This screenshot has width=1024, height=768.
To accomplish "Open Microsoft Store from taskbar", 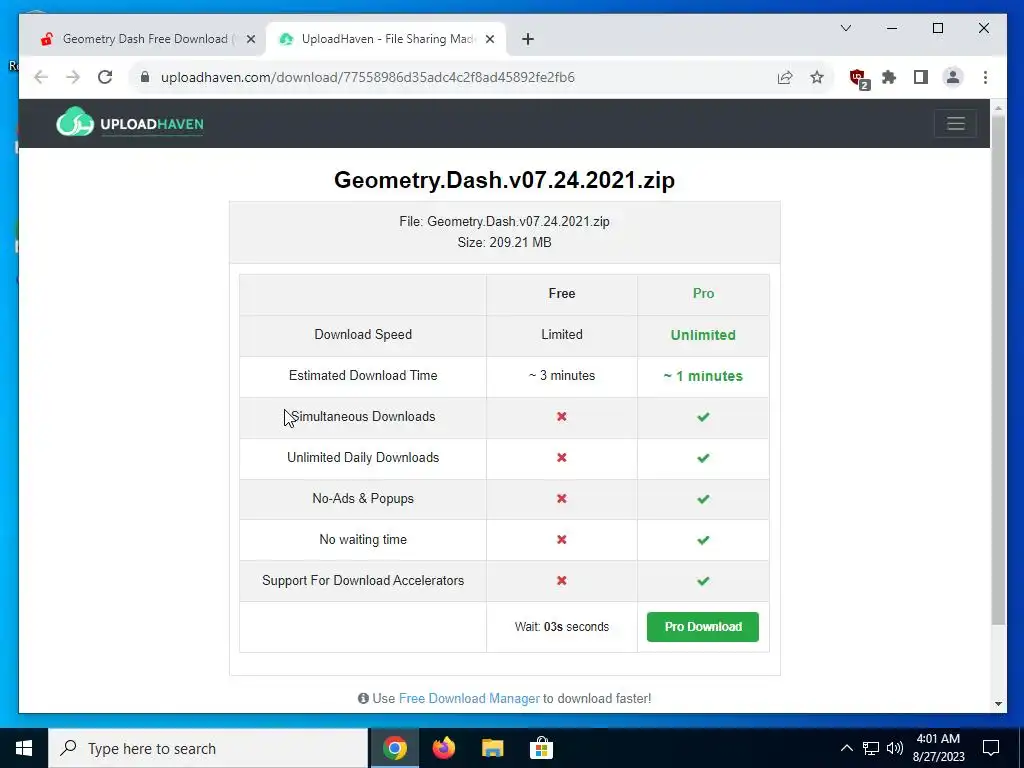I will (x=541, y=748).
